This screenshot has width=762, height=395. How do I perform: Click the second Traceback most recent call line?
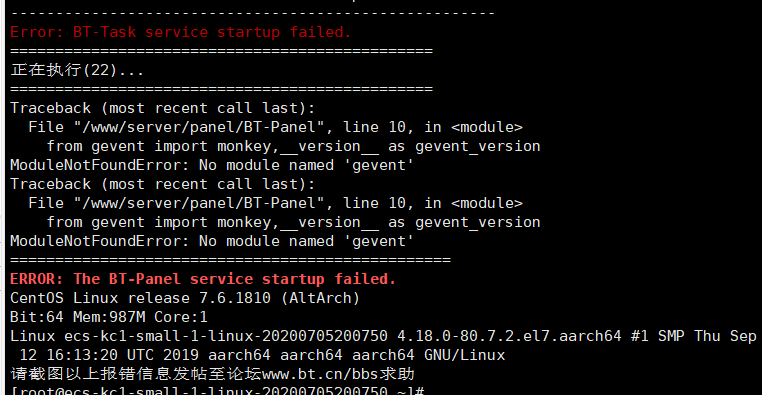[162, 184]
